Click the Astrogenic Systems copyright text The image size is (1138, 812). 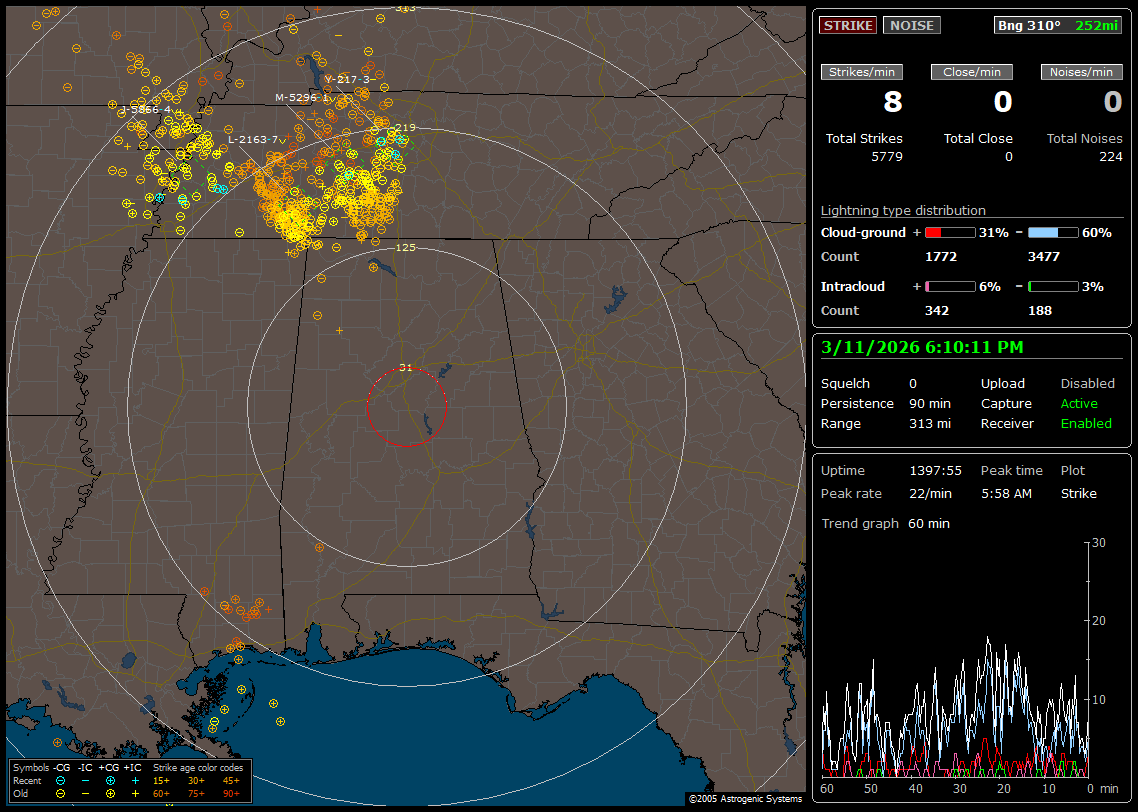[x=744, y=799]
